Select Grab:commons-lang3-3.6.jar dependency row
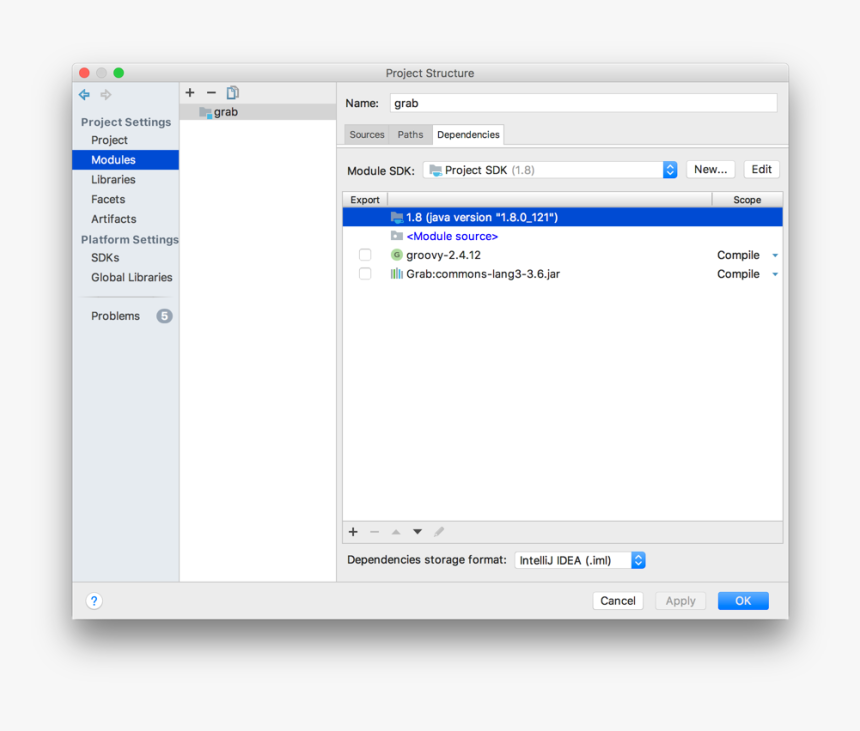The image size is (860, 731). [x=562, y=274]
